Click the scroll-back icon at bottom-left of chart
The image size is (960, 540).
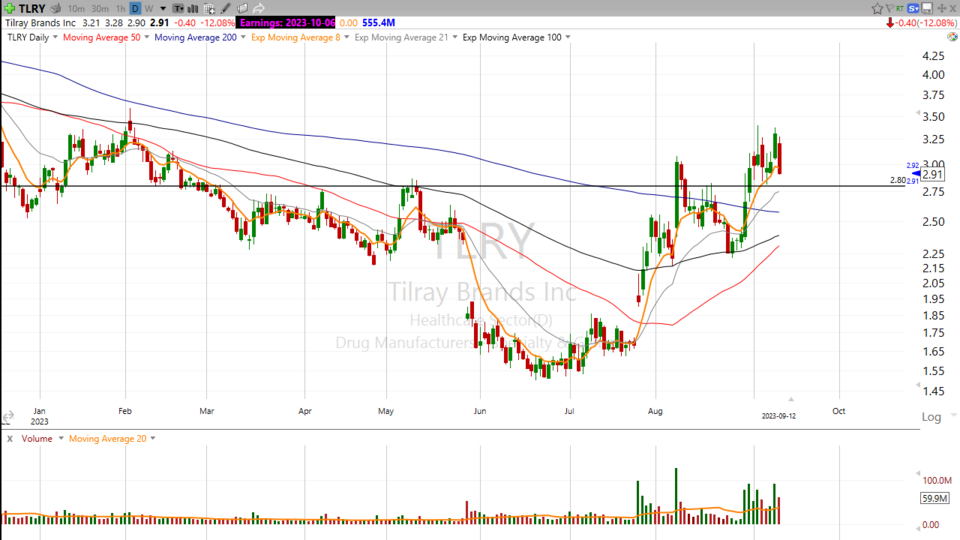point(7,417)
